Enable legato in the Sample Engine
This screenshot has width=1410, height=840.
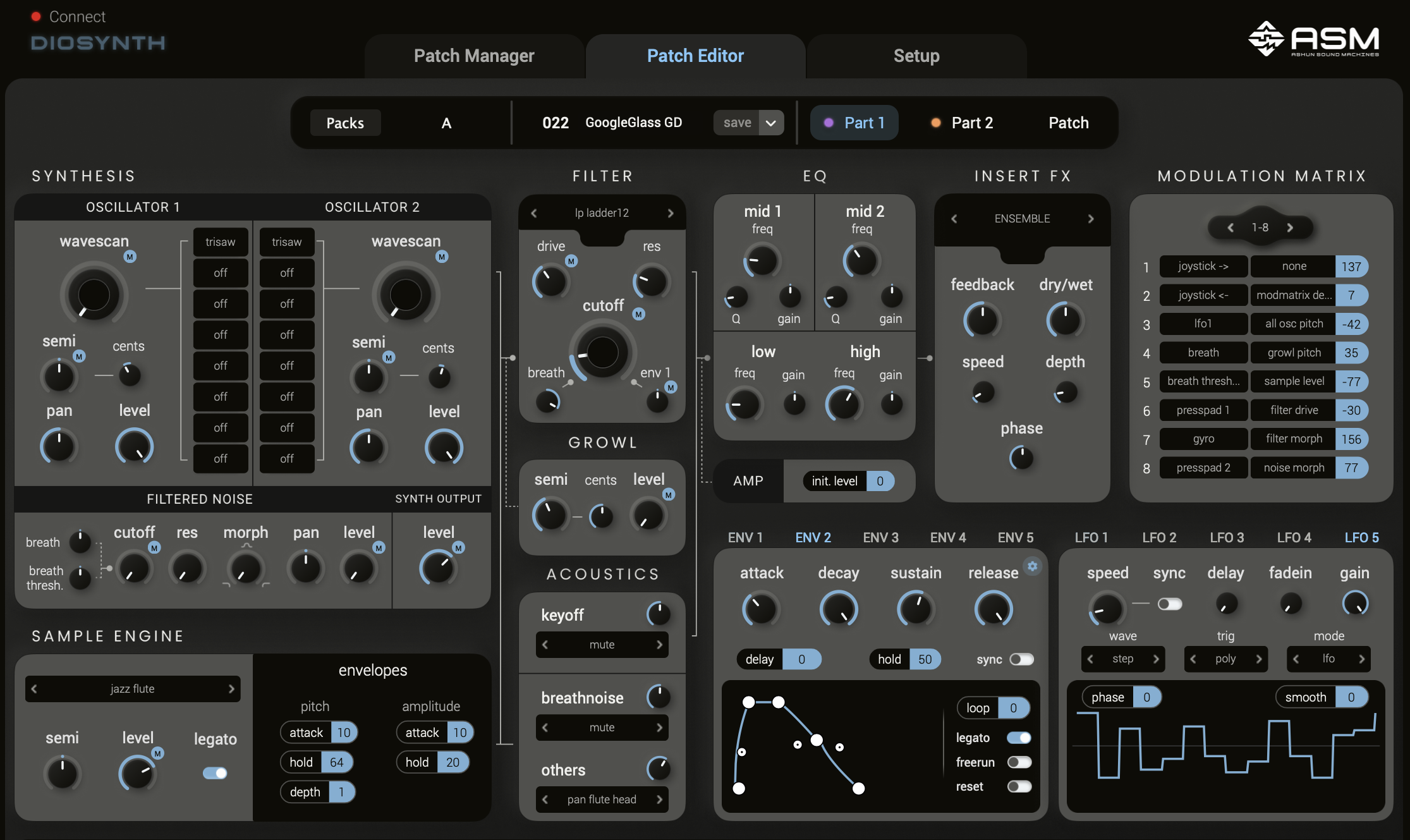click(x=215, y=773)
